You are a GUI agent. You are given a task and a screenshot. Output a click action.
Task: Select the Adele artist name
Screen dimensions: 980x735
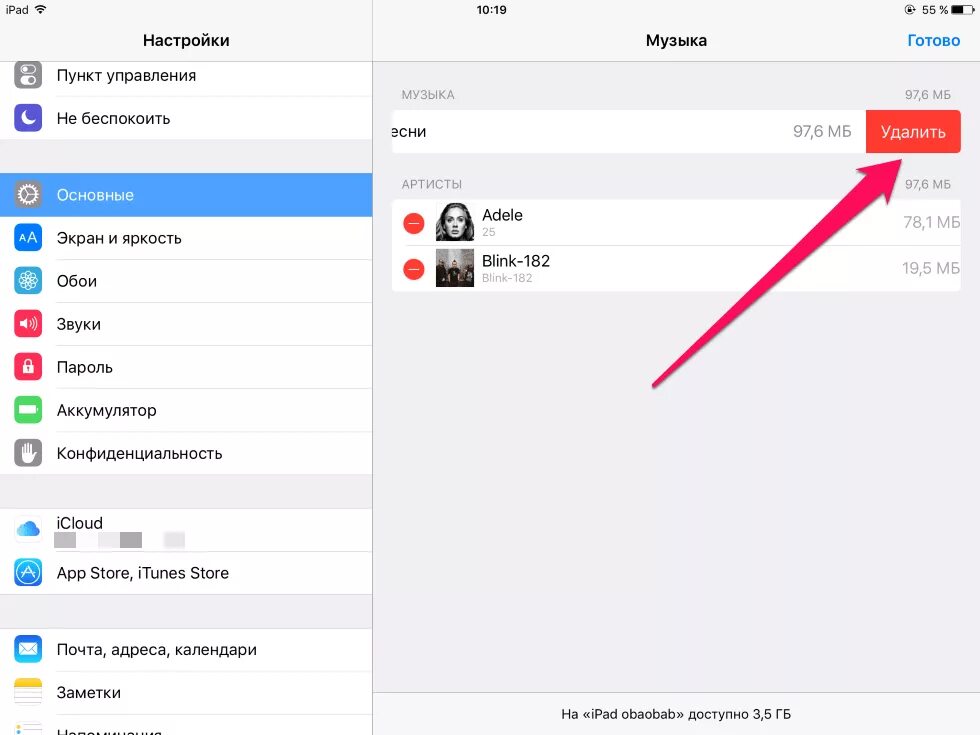point(502,215)
